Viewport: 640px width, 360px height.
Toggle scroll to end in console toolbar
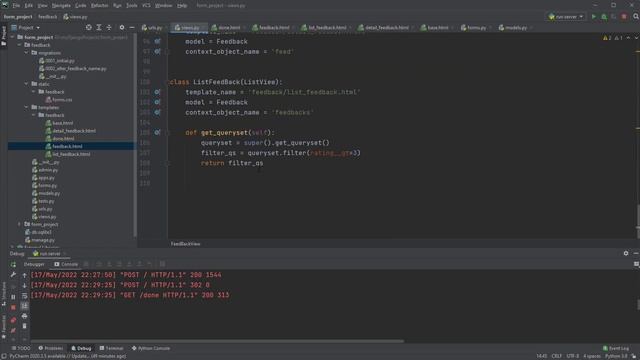click(24, 306)
